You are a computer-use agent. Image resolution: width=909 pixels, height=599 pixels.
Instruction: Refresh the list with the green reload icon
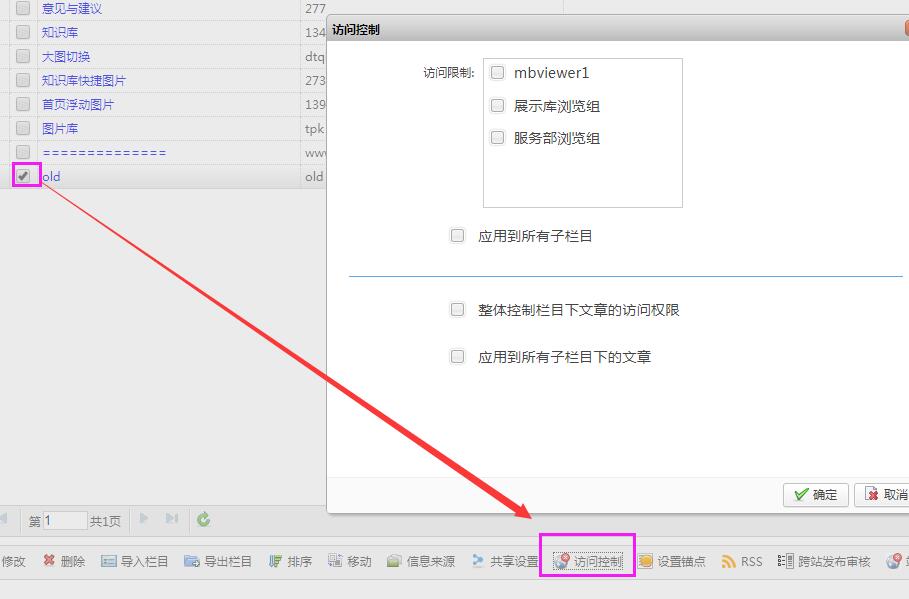tap(204, 519)
